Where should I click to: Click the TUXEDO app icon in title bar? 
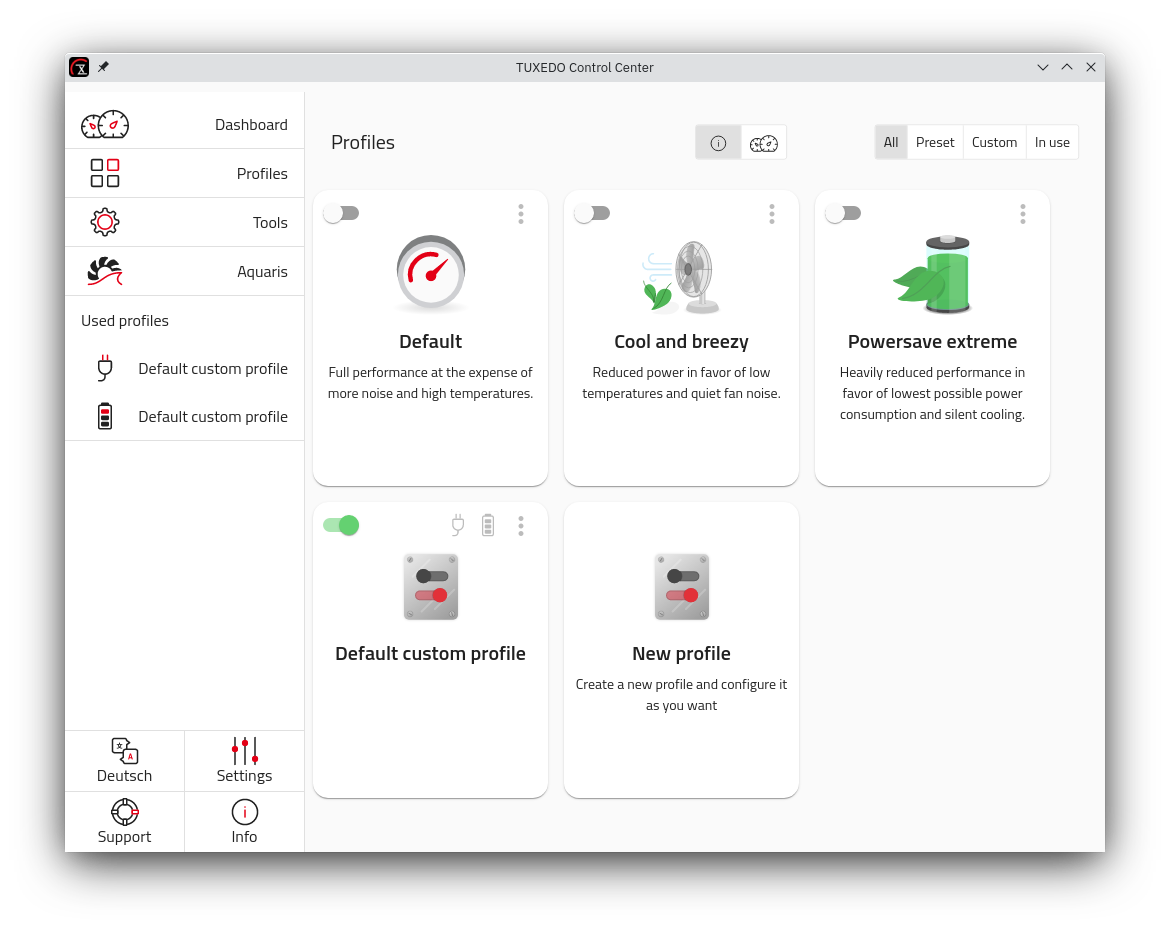[79, 67]
